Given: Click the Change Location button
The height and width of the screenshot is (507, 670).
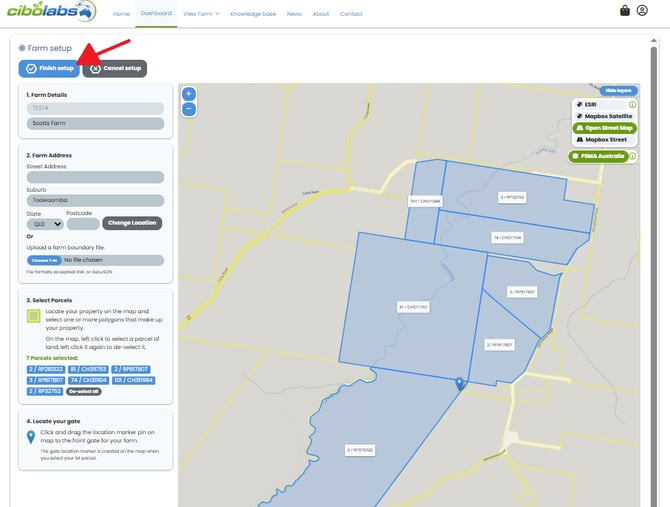Looking at the screenshot, I should pyautogui.click(x=131, y=223).
